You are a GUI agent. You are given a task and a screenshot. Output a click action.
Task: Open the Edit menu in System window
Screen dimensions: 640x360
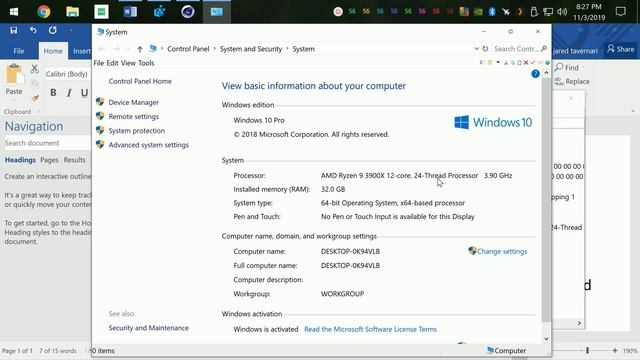click(112, 63)
